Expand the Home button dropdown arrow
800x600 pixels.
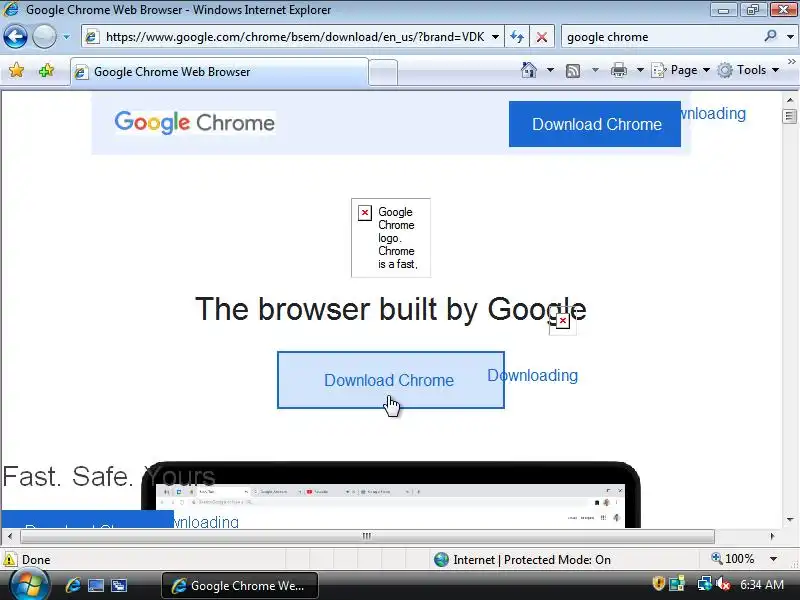[x=550, y=70]
